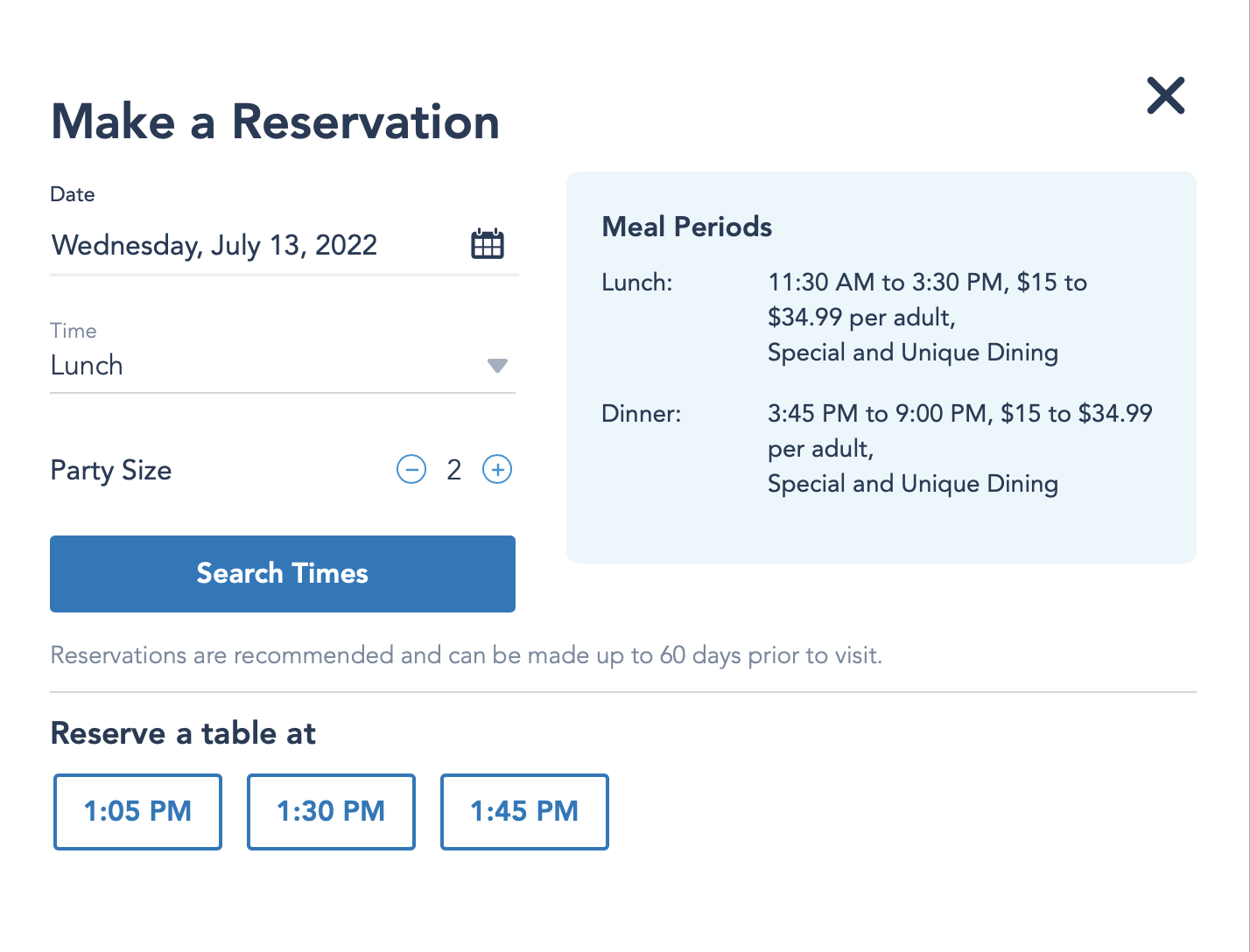The image size is (1250, 952).
Task: Click the Party Size label
Action: 111,471
